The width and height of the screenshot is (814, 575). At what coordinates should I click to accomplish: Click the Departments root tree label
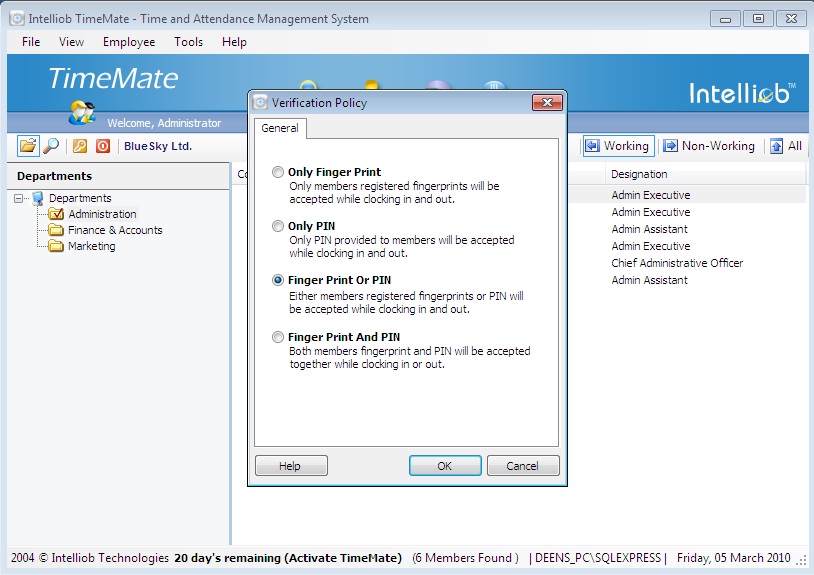coord(80,198)
